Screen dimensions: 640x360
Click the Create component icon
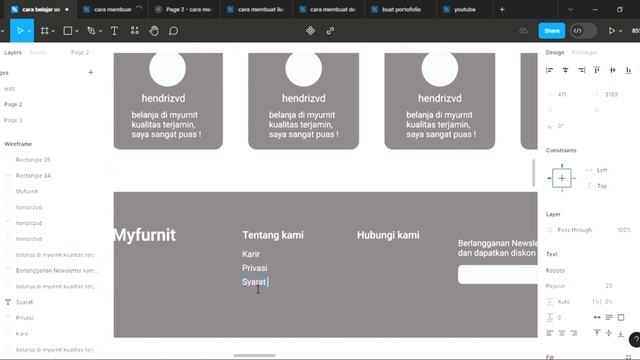(311, 31)
